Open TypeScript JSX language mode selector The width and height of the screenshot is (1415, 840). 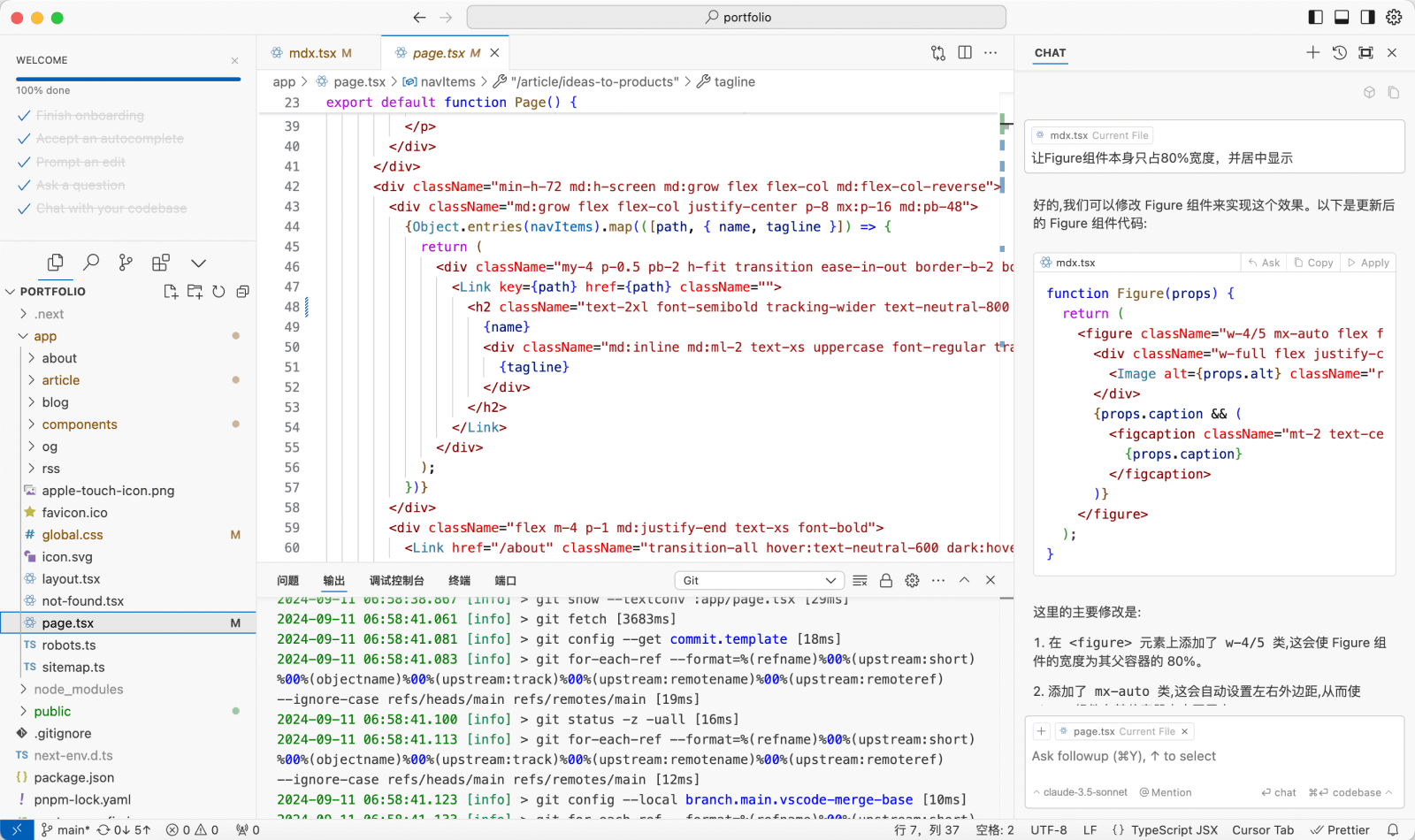coord(1174,829)
